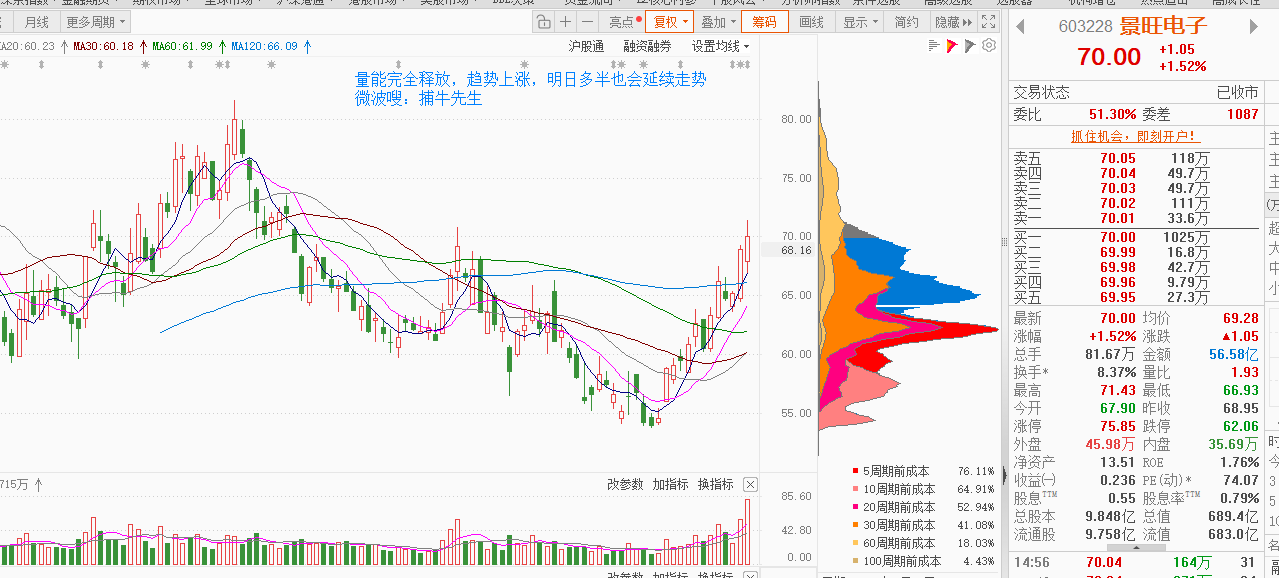Click 换指标 to change indicator
The height and width of the screenshot is (578, 1279).
click(715, 484)
